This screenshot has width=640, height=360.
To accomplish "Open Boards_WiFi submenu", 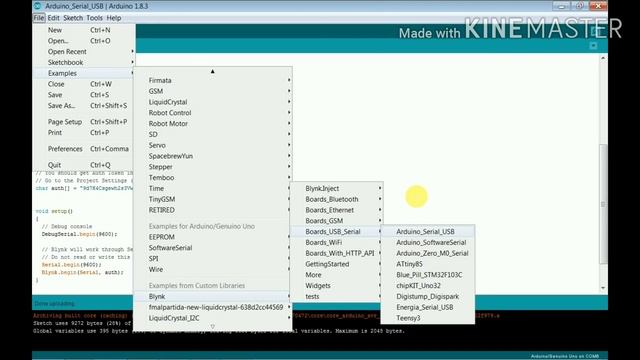I will pos(337,243).
